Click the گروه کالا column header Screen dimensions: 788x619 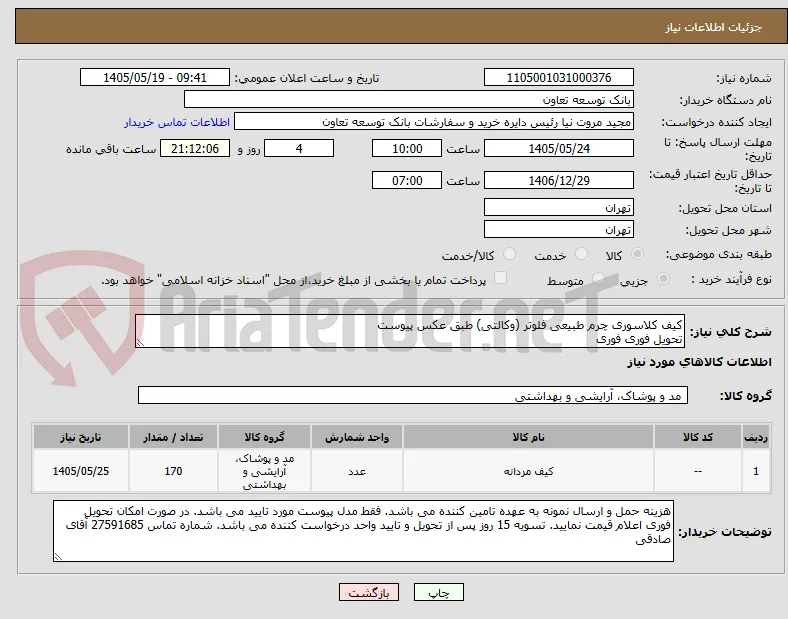coord(264,437)
